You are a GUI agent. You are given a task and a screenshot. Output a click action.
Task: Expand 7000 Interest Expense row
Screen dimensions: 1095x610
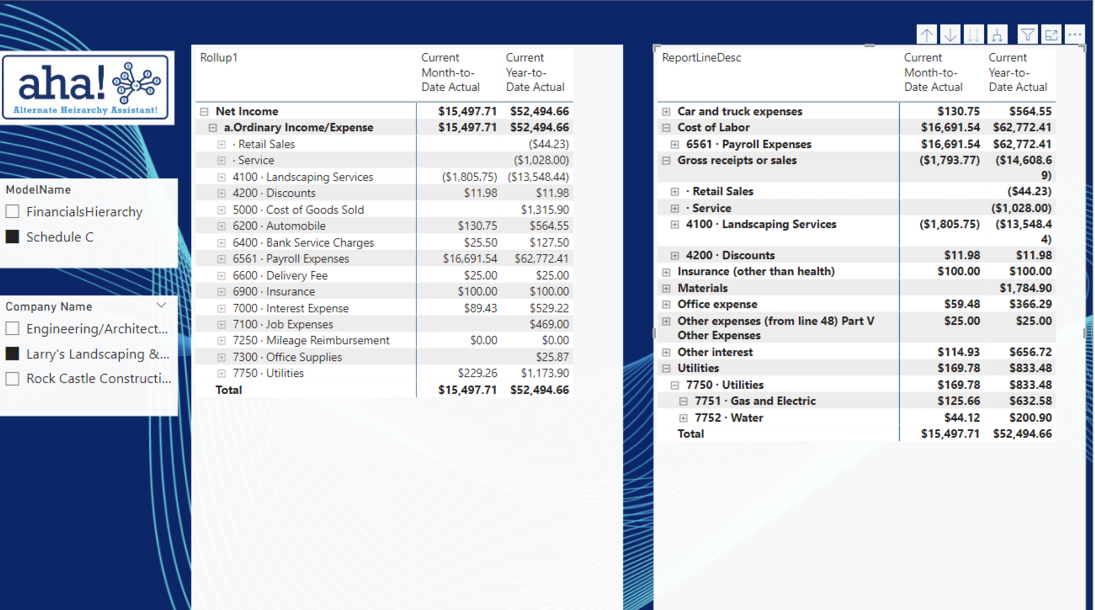click(221, 308)
